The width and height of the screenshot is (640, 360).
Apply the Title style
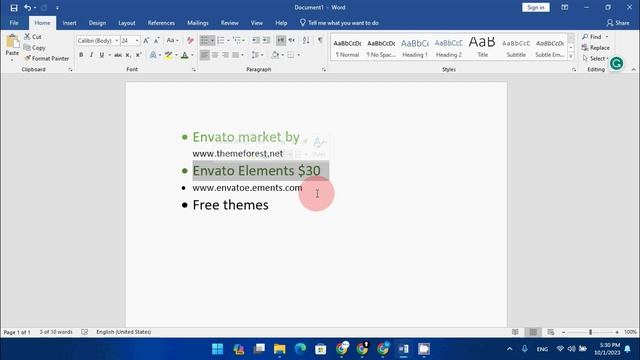pos(482,47)
